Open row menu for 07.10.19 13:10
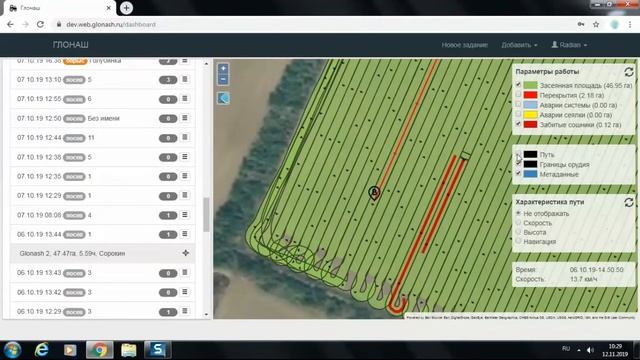Screen dimensions: 640x360 (x=185, y=79)
